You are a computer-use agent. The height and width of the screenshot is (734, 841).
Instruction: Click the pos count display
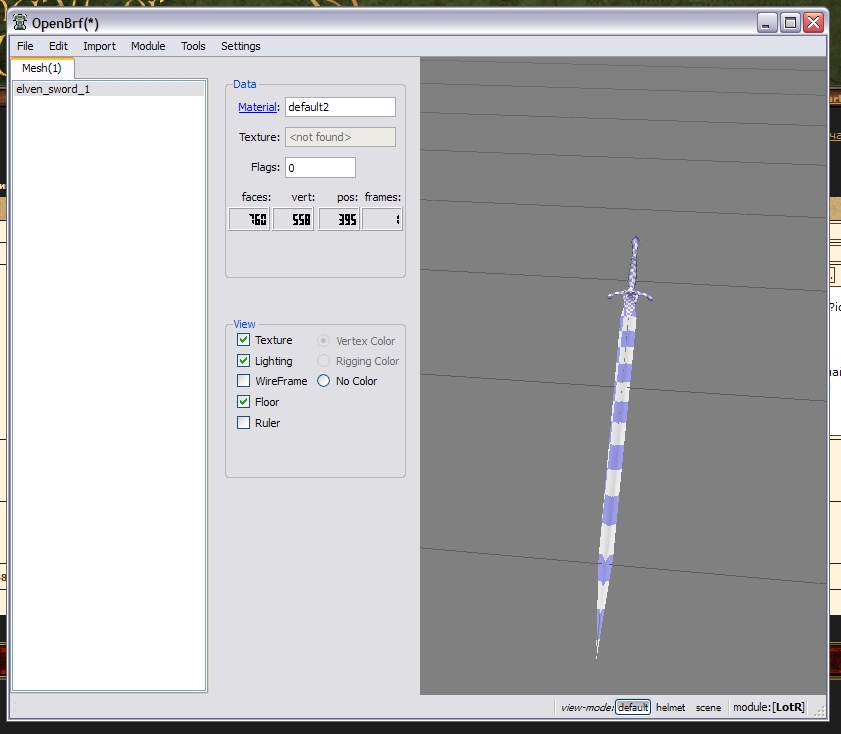click(x=338, y=219)
